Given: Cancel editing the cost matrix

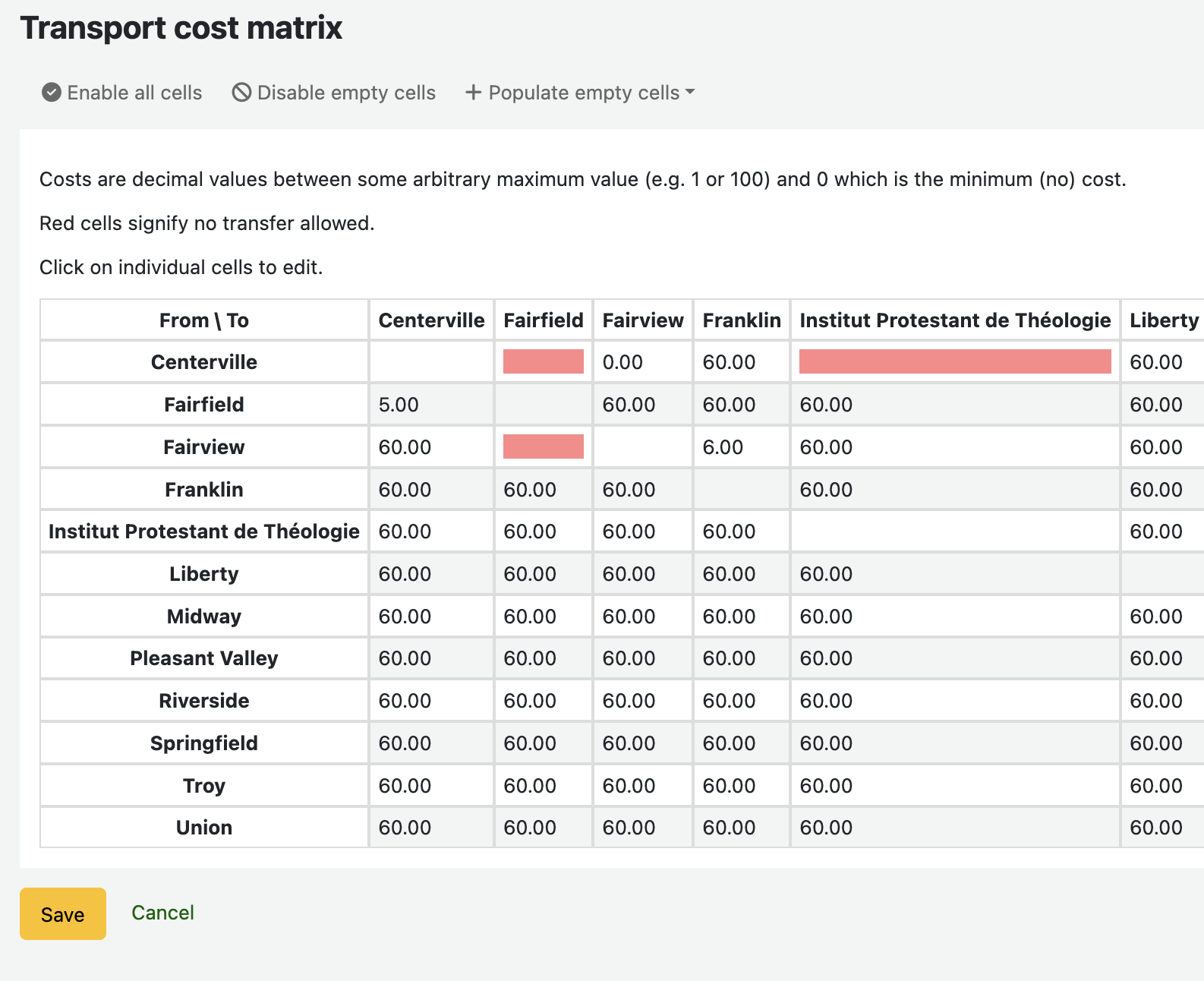Looking at the screenshot, I should click(x=162, y=913).
